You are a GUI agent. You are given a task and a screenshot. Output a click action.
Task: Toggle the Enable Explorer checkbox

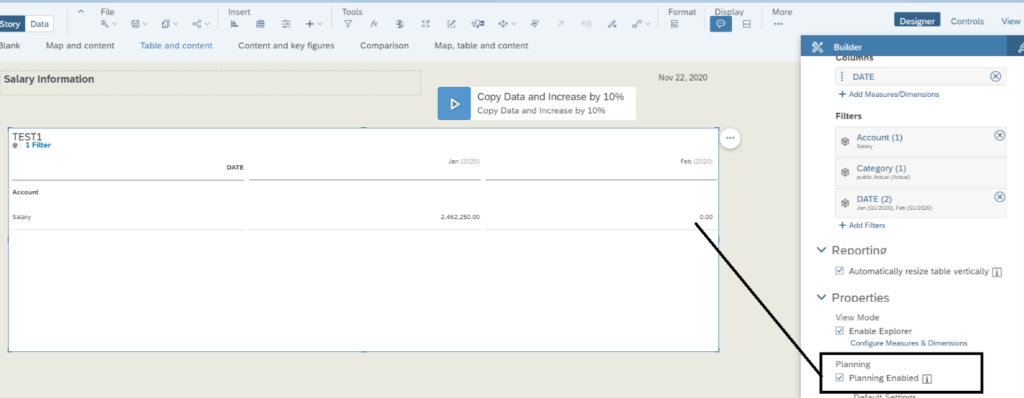pyautogui.click(x=839, y=331)
